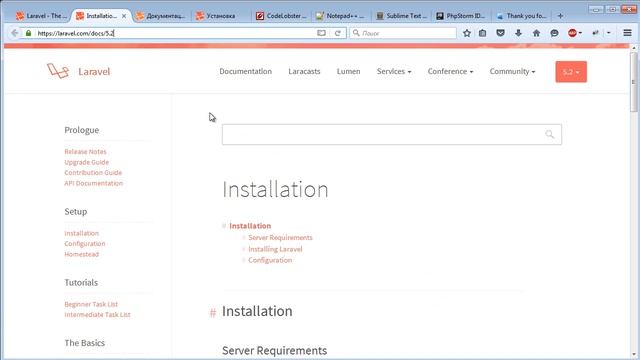Open sidebar Configuration link under Setup
The width and height of the screenshot is (640, 360).
84,244
